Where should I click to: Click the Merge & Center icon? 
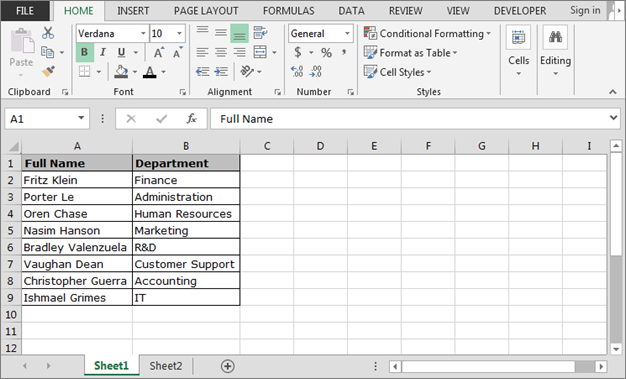pos(260,52)
